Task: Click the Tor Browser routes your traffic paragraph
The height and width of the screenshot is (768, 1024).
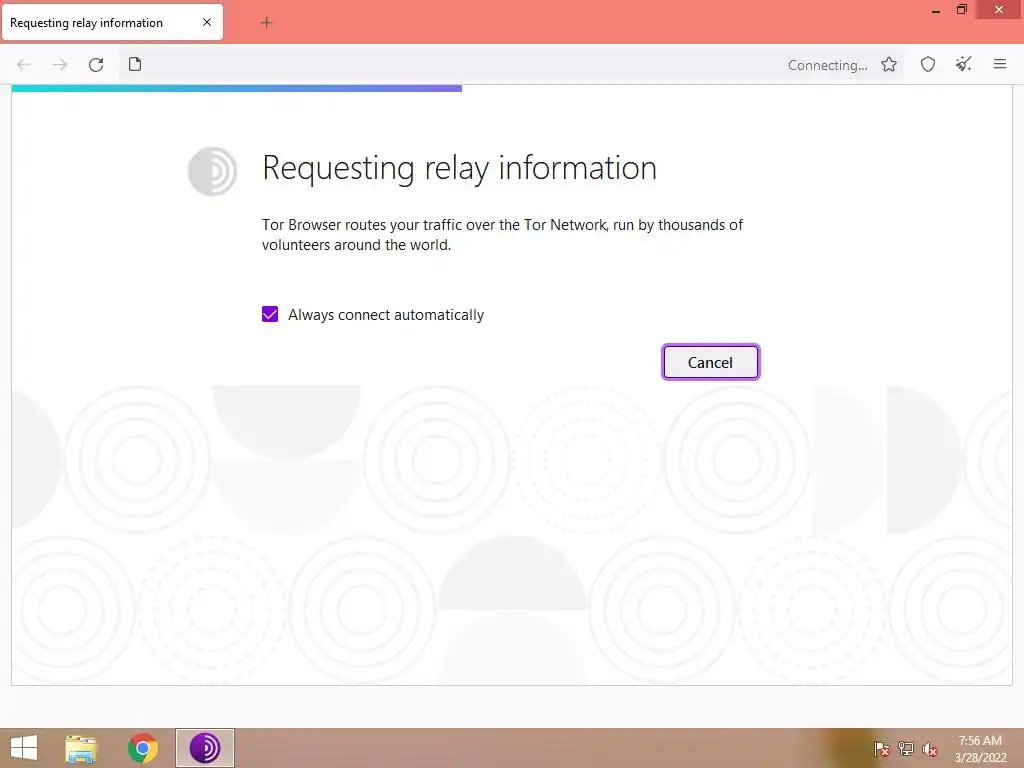Action: coord(502,234)
